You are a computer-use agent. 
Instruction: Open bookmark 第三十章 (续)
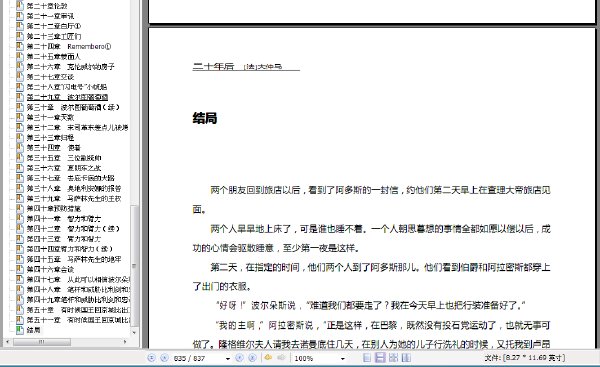click(x=73, y=107)
